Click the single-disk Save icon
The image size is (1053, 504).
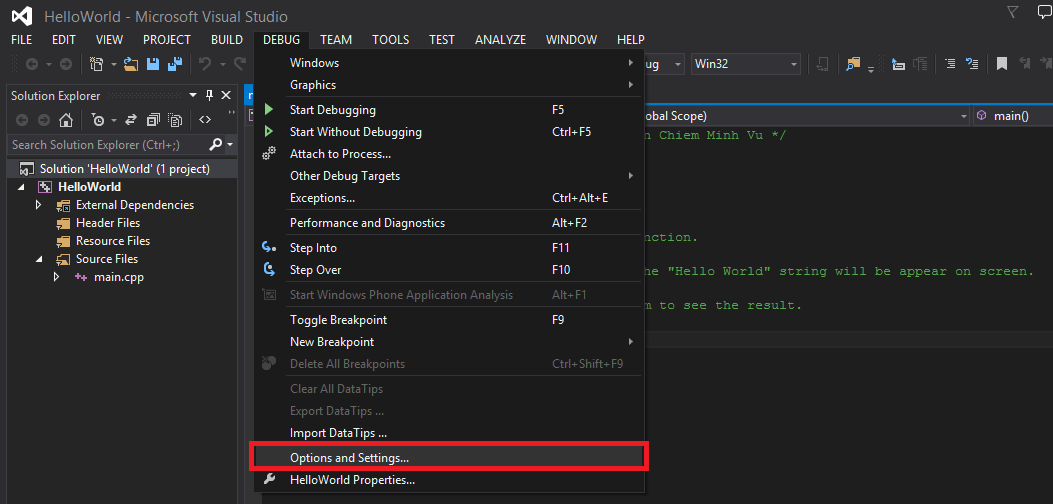pos(152,64)
